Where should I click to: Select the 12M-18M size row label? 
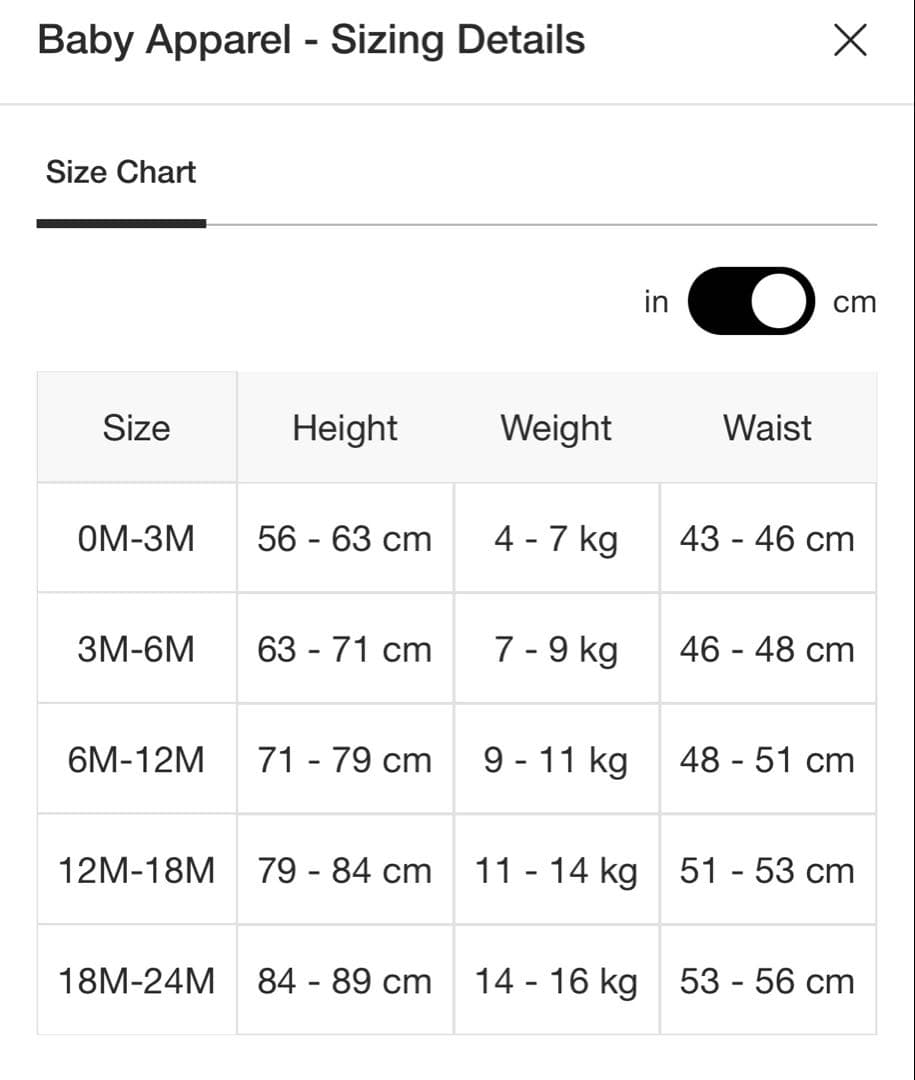136,870
